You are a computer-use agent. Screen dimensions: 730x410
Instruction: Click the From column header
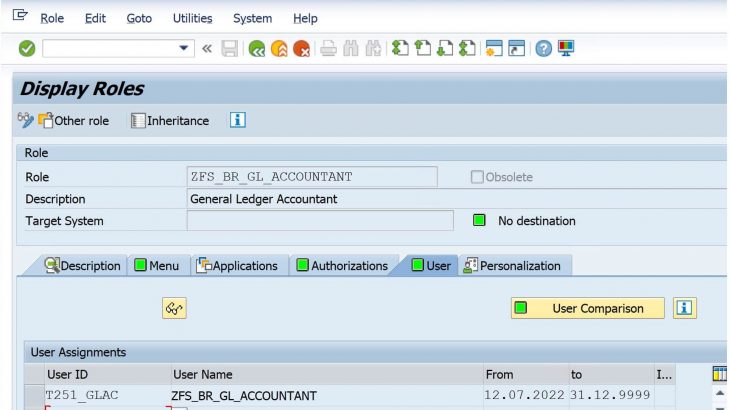point(526,374)
